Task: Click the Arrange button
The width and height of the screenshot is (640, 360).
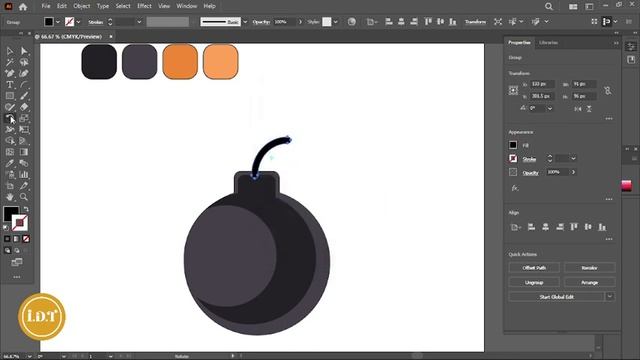Action: click(589, 282)
